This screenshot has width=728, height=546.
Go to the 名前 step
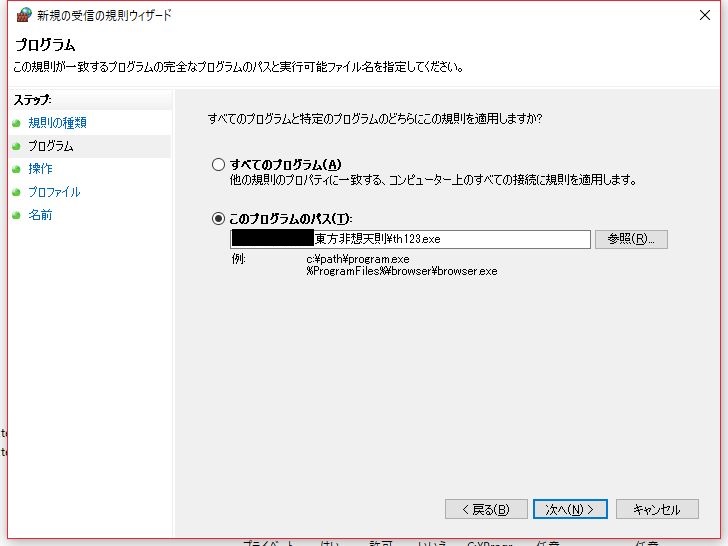point(40,215)
